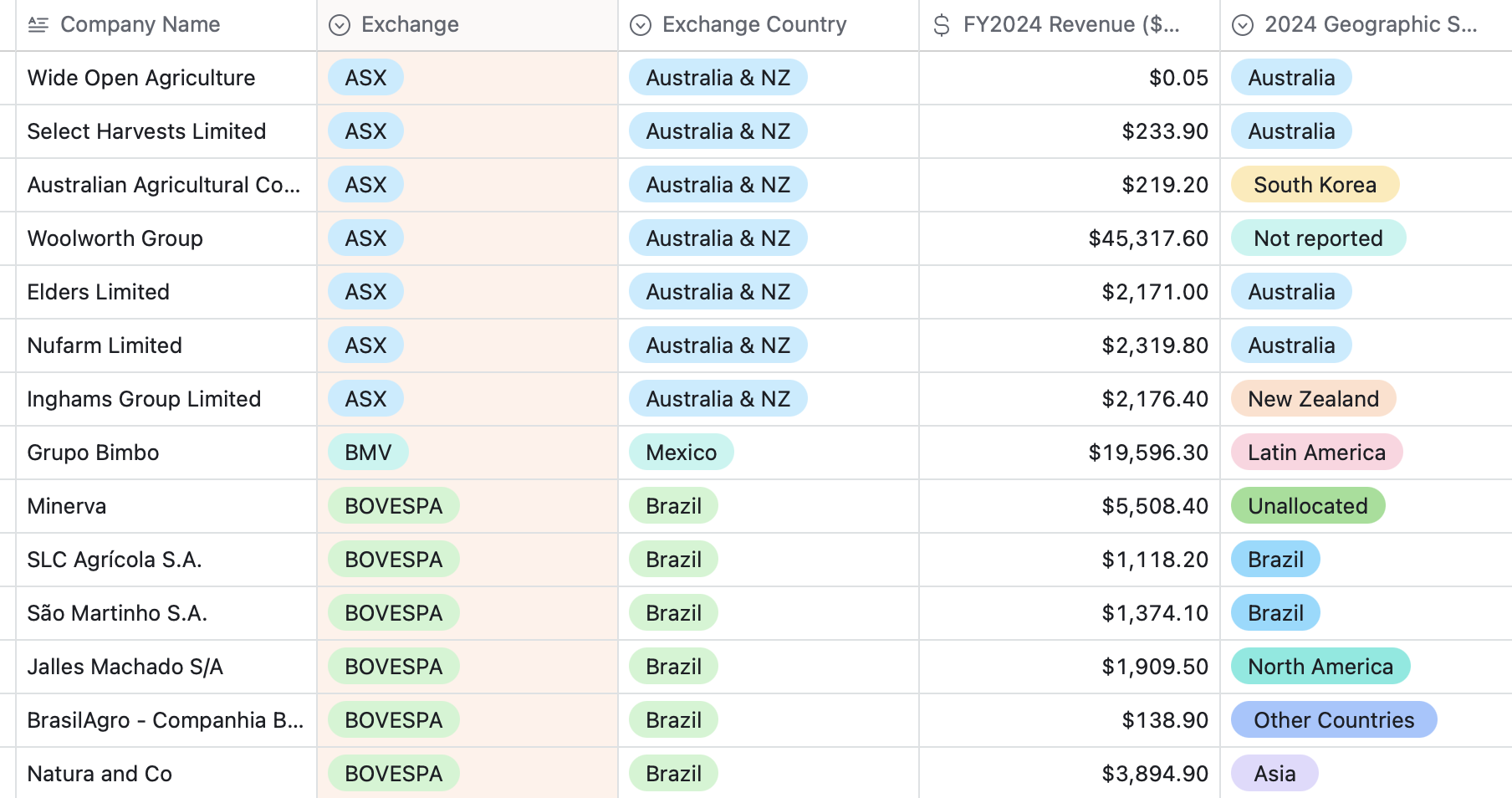Viewport: 1512px width, 798px height.
Task: Select the $45,317.60 revenue cell
Action: coord(1070,238)
